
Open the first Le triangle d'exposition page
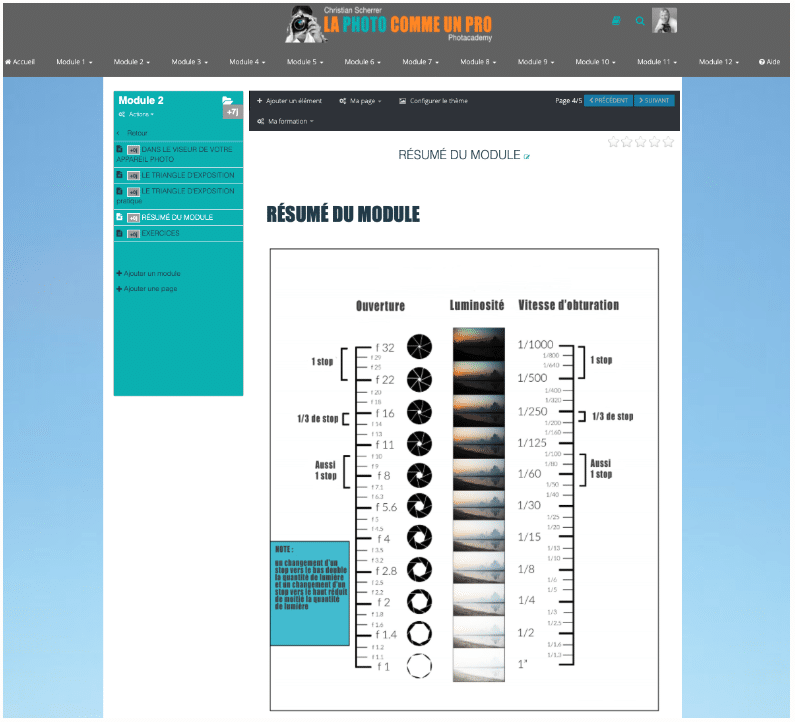click(178, 175)
